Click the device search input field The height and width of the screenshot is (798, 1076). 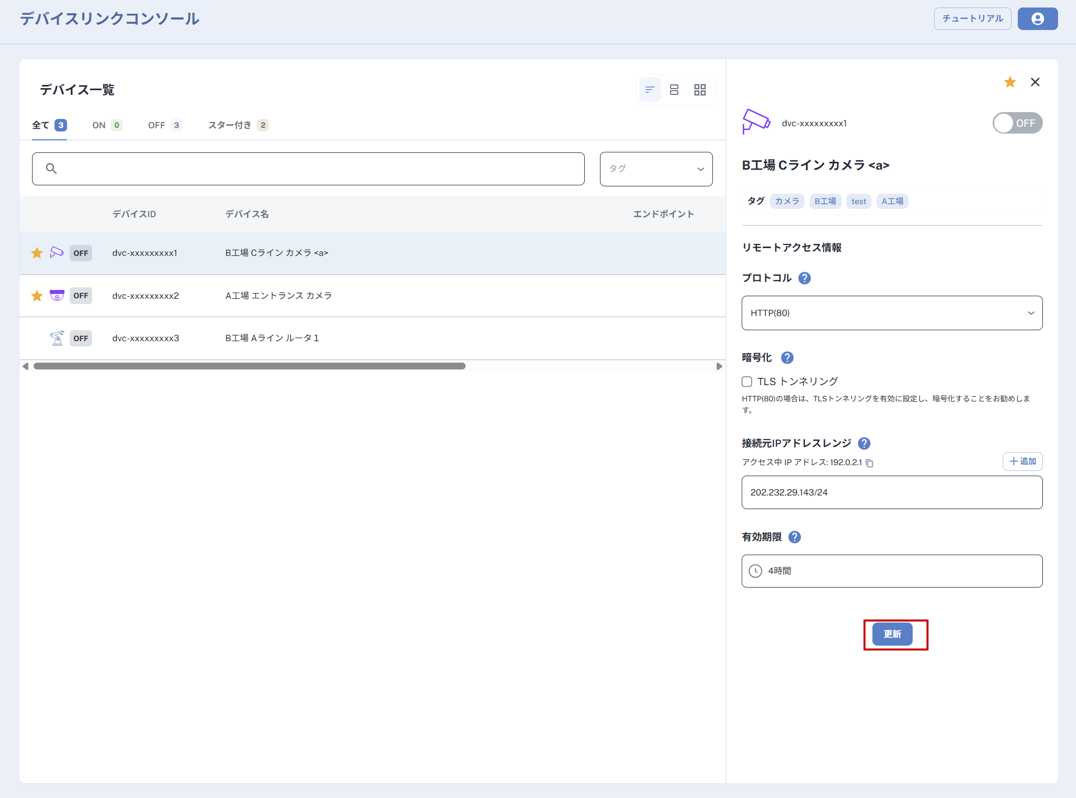[x=308, y=169]
